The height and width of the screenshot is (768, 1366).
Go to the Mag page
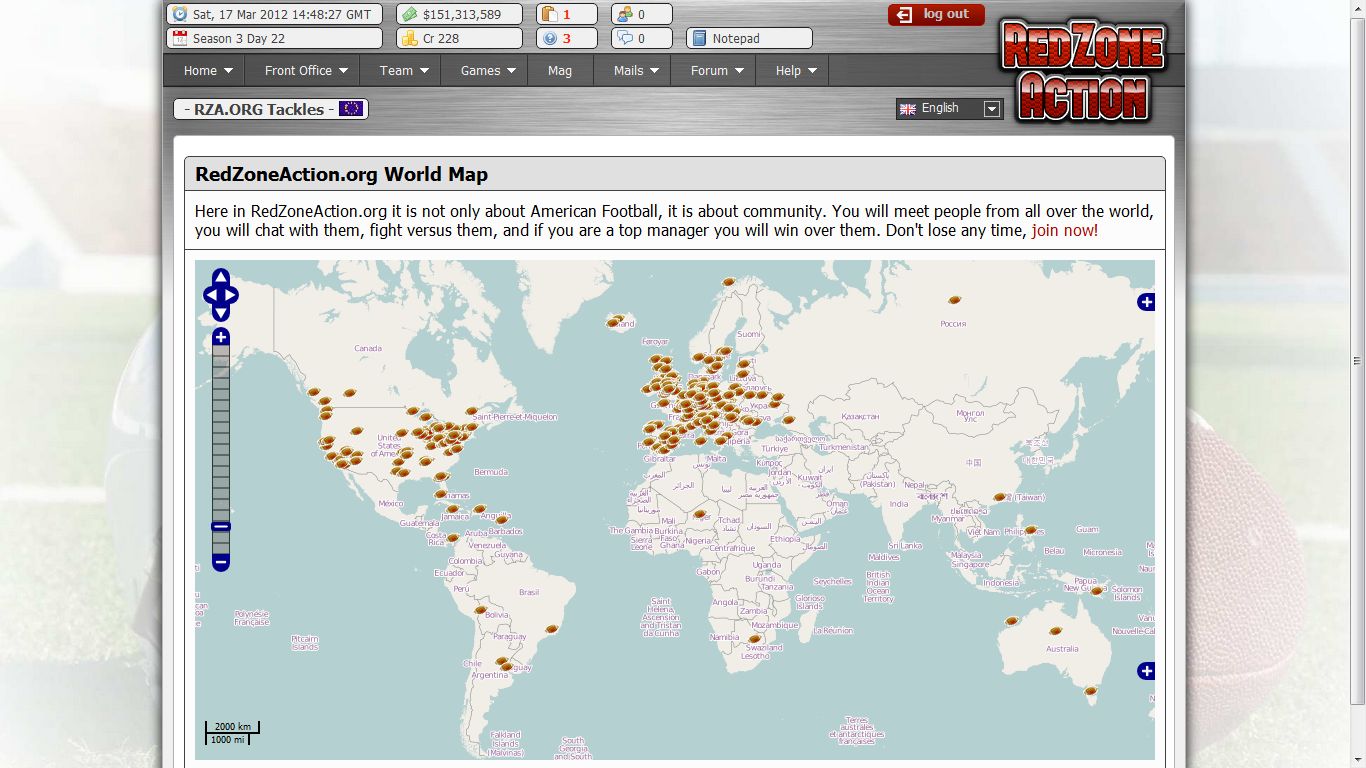[560, 70]
